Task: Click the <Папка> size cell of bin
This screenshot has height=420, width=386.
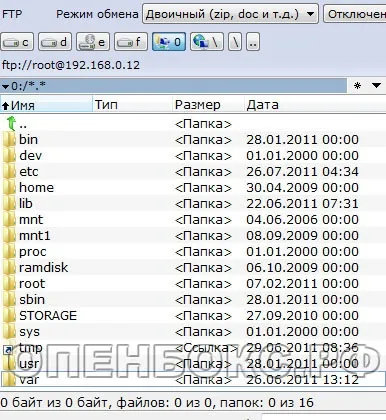Action: (203, 140)
